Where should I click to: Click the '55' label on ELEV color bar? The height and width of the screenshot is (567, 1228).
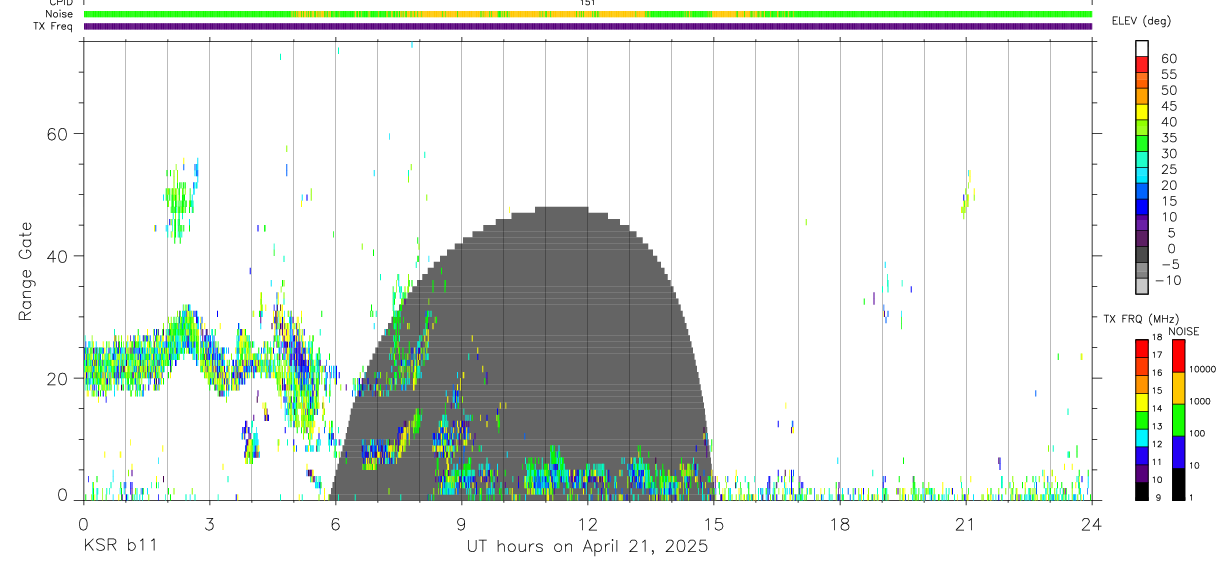[1168, 74]
